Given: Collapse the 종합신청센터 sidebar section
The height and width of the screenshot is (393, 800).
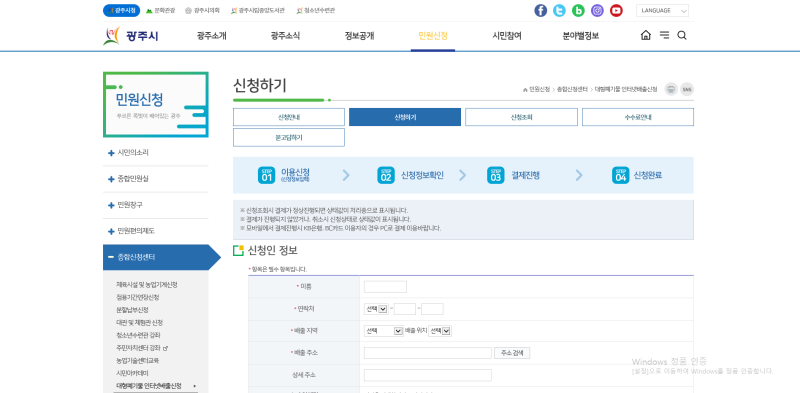Looking at the screenshot, I should coord(156,257).
